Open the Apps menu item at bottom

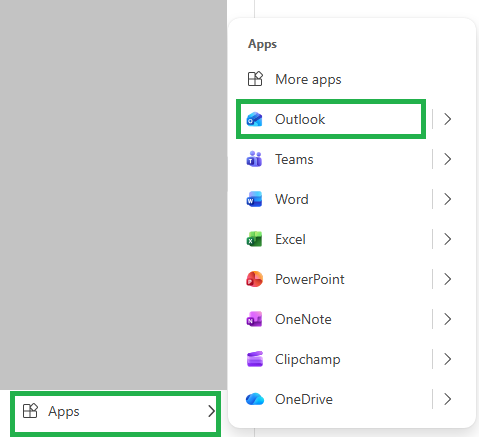pyautogui.click(x=116, y=411)
